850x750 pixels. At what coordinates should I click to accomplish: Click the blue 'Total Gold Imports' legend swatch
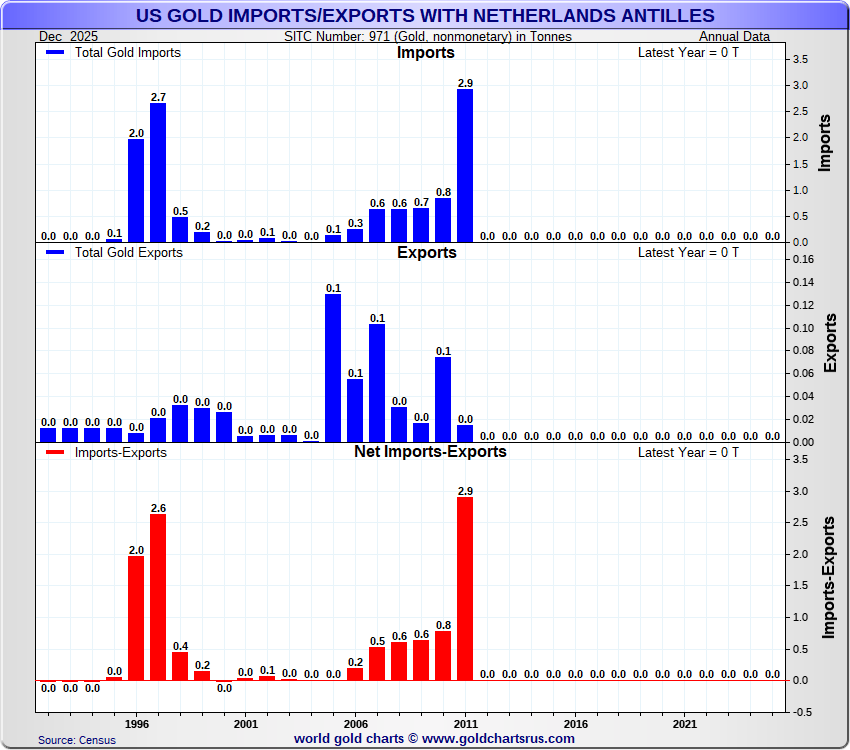click(55, 53)
